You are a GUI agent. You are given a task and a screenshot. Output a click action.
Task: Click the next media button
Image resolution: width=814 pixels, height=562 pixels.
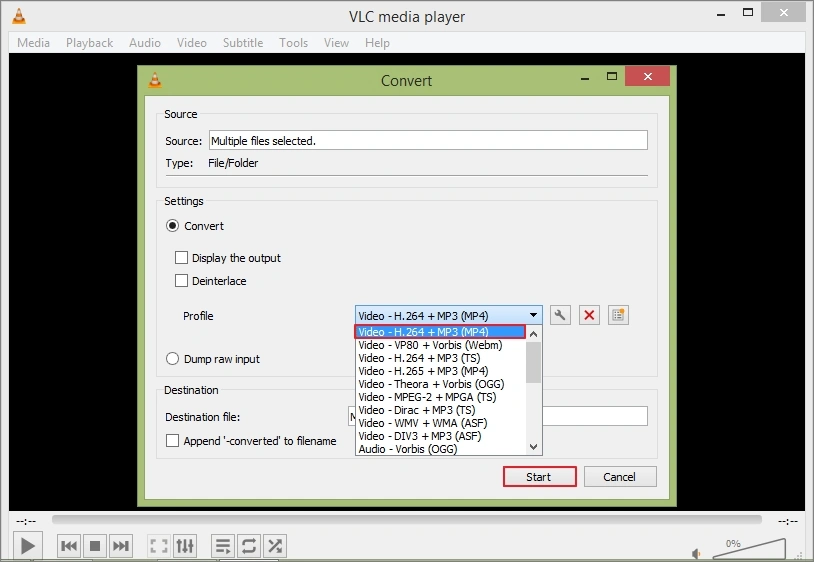tap(120, 546)
